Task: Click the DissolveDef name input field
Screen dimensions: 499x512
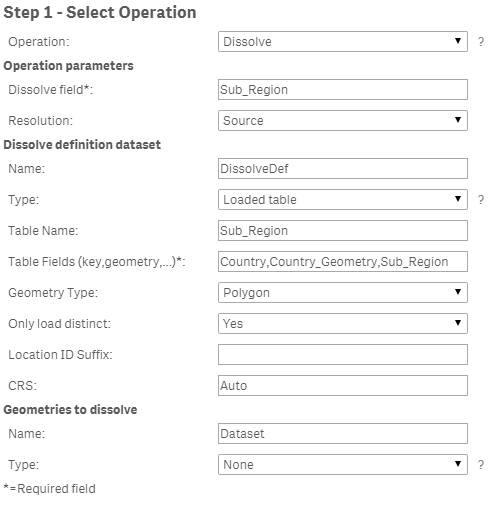Action: [343, 169]
